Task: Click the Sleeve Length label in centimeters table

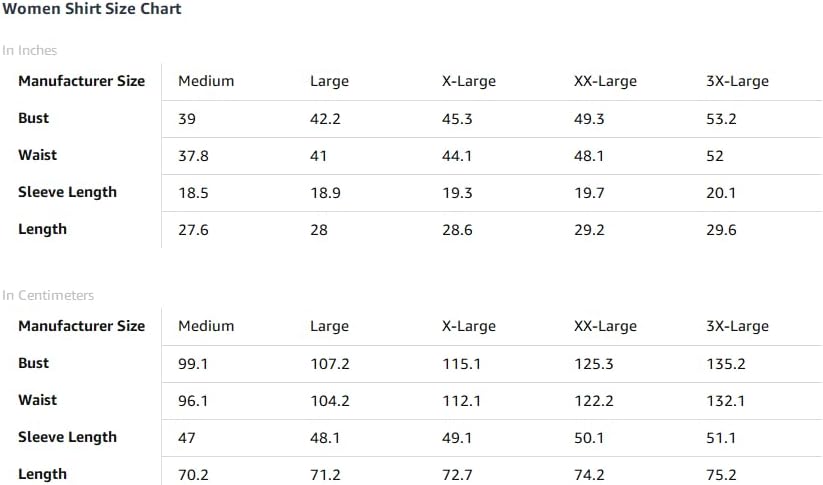Action: [x=67, y=437]
